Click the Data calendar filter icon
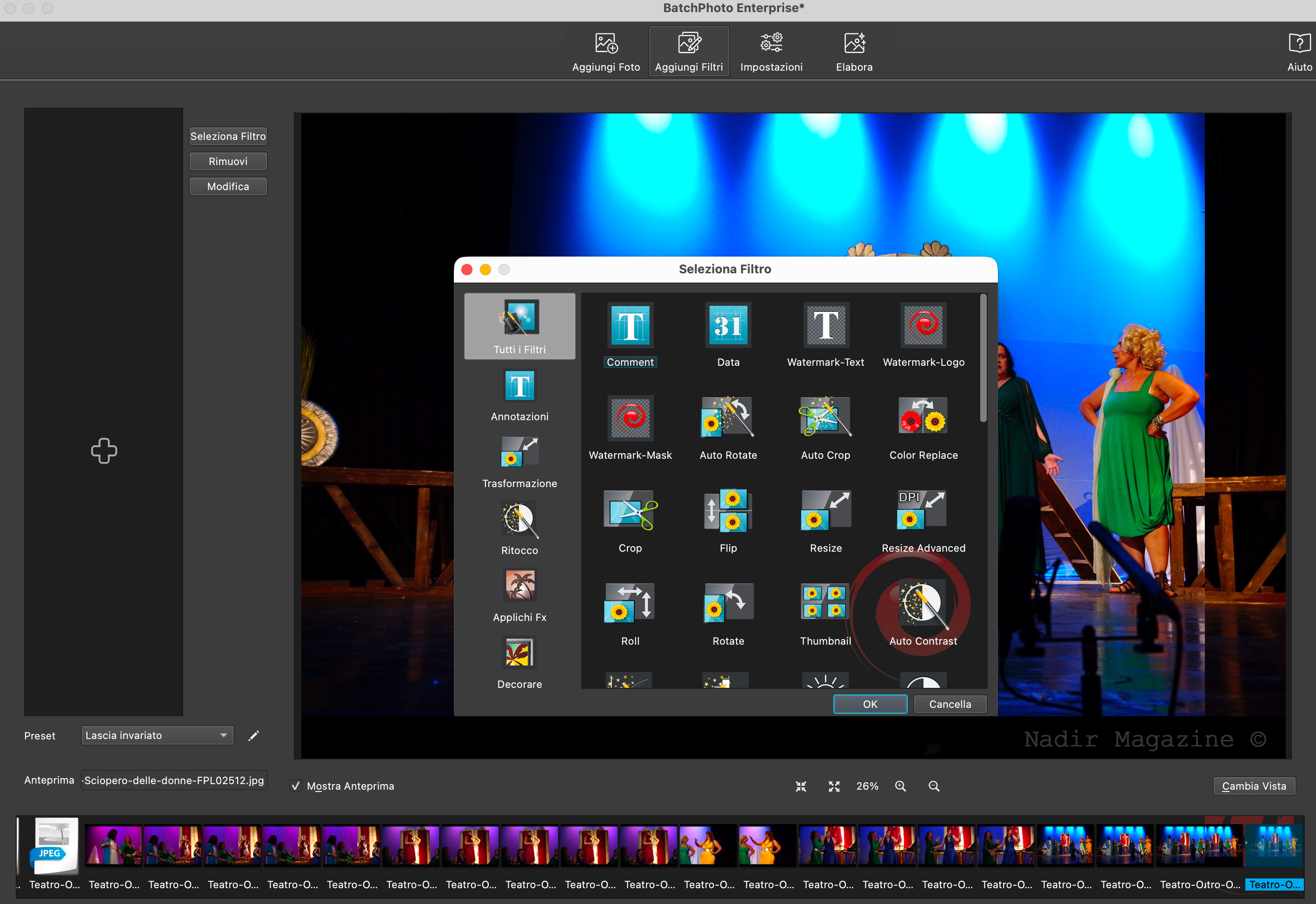This screenshot has height=904, width=1316. (x=728, y=325)
